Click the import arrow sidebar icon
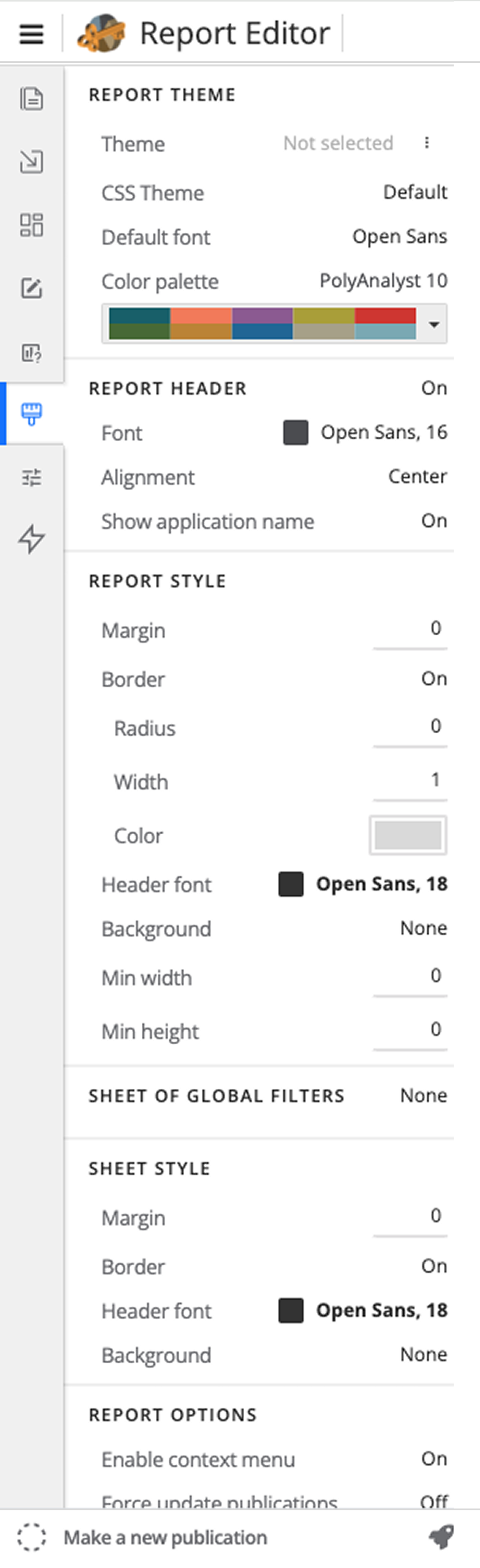The width and height of the screenshot is (480, 1568). [x=31, y=162]
